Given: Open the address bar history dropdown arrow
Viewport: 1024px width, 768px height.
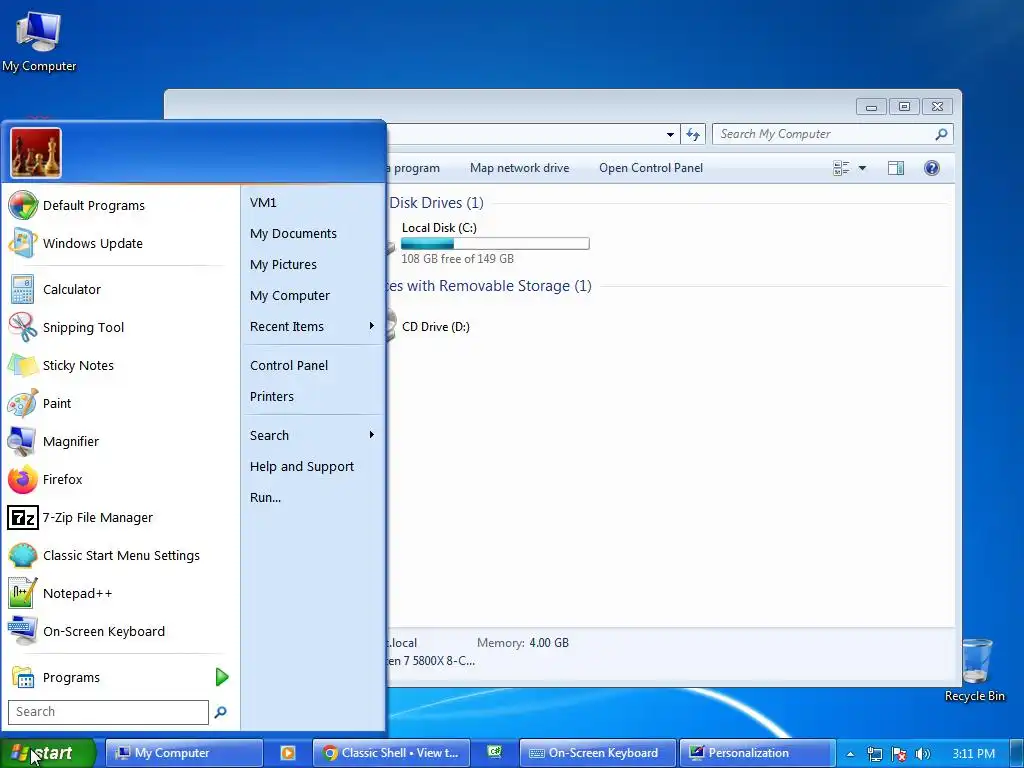Looking at the screenshot, I should click(670, 135).
